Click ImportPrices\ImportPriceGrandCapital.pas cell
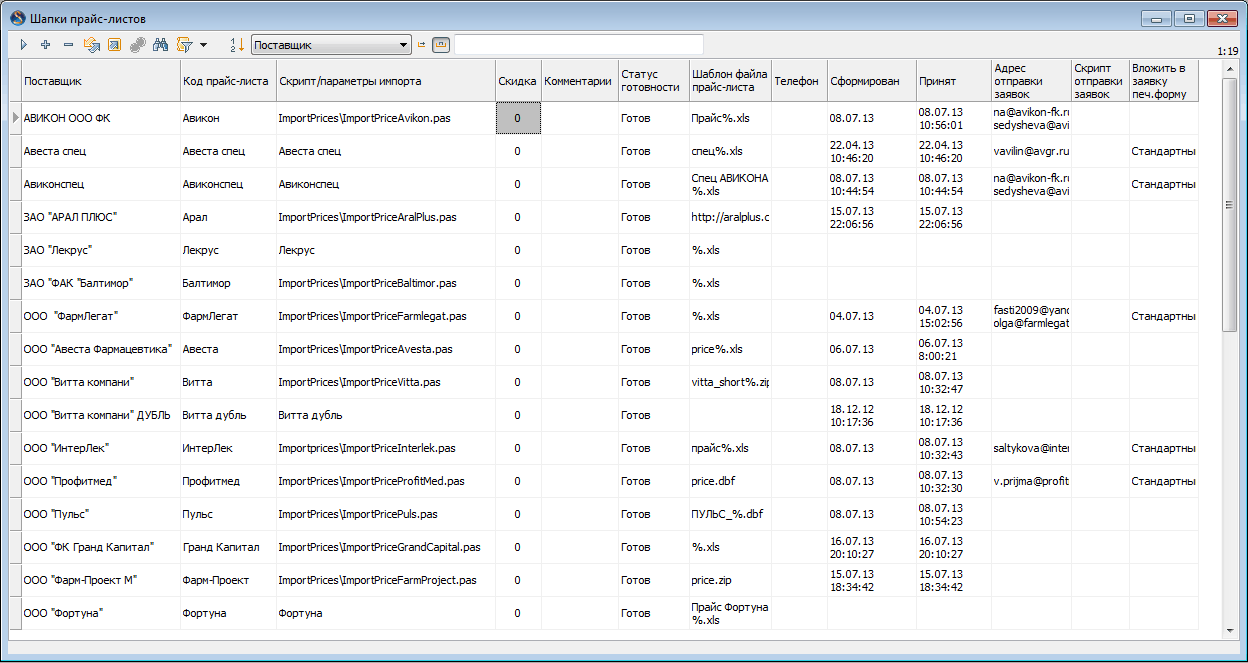The width and height of the screenshot is (1248, 663). point(386,547)
